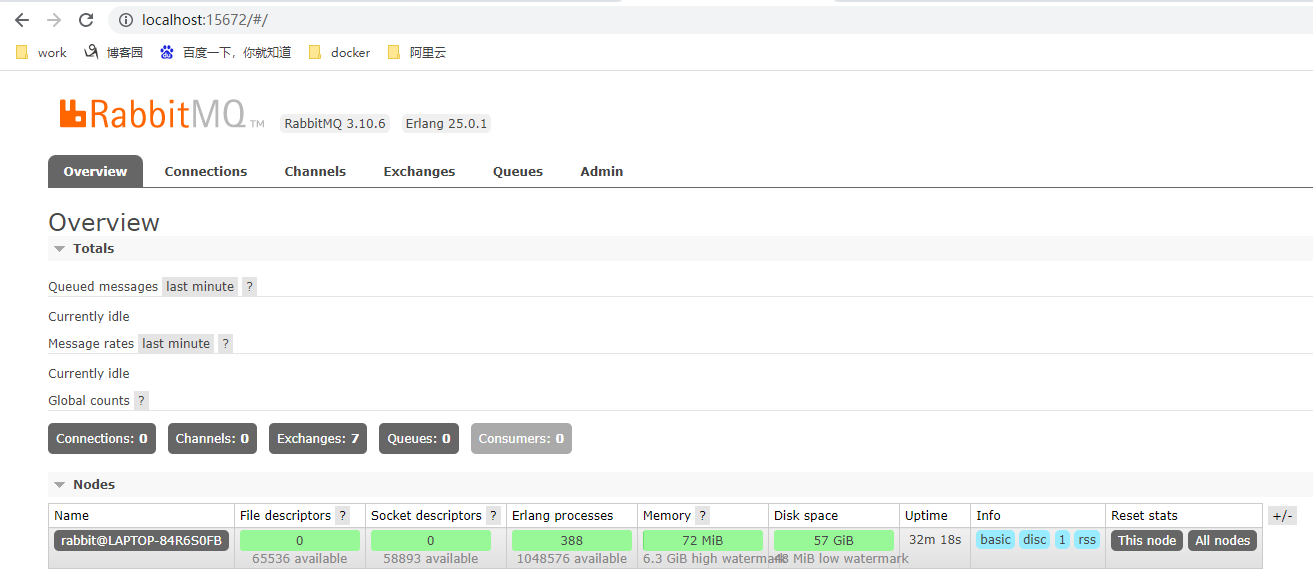
Task: Change Message rates last minute range
Action: click(176, 343)
